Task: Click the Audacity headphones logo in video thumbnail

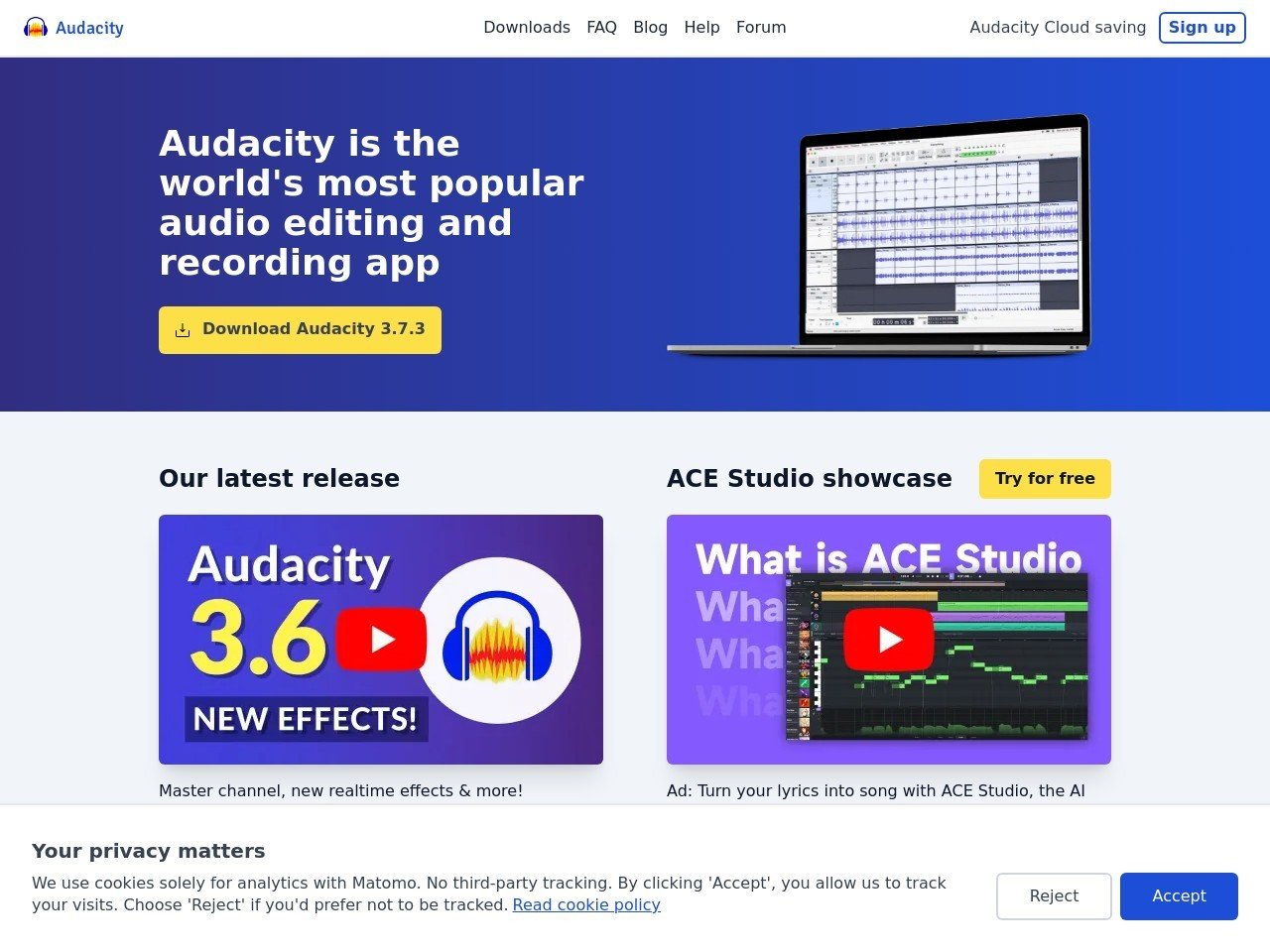Action: click(x=498, y=639)
